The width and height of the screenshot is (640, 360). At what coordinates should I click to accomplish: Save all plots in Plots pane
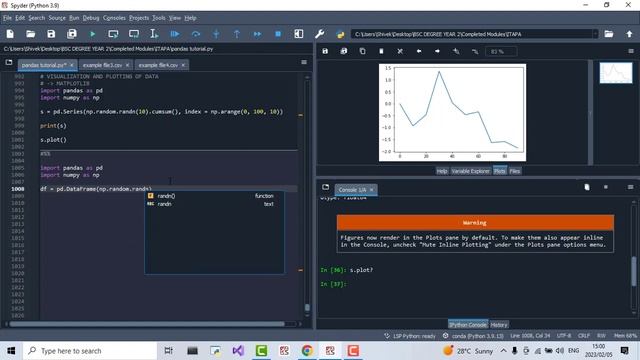[x=344, y=51]
